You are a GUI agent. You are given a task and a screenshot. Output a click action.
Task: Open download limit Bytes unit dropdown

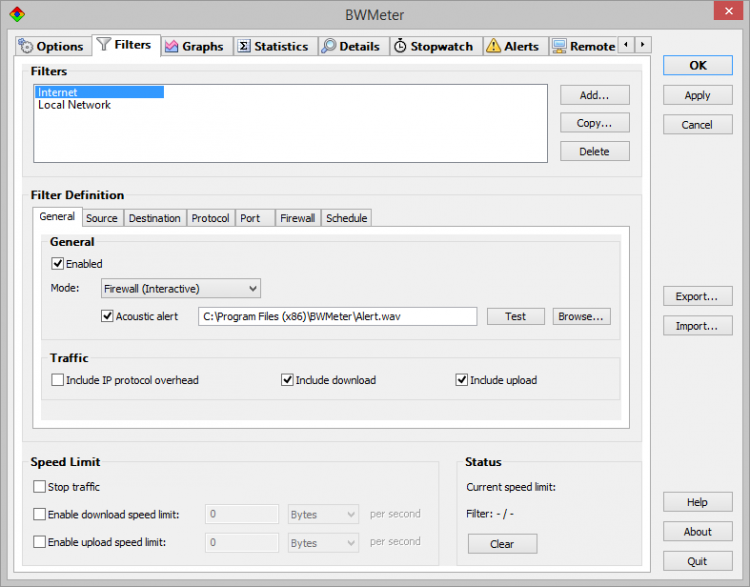323,514
